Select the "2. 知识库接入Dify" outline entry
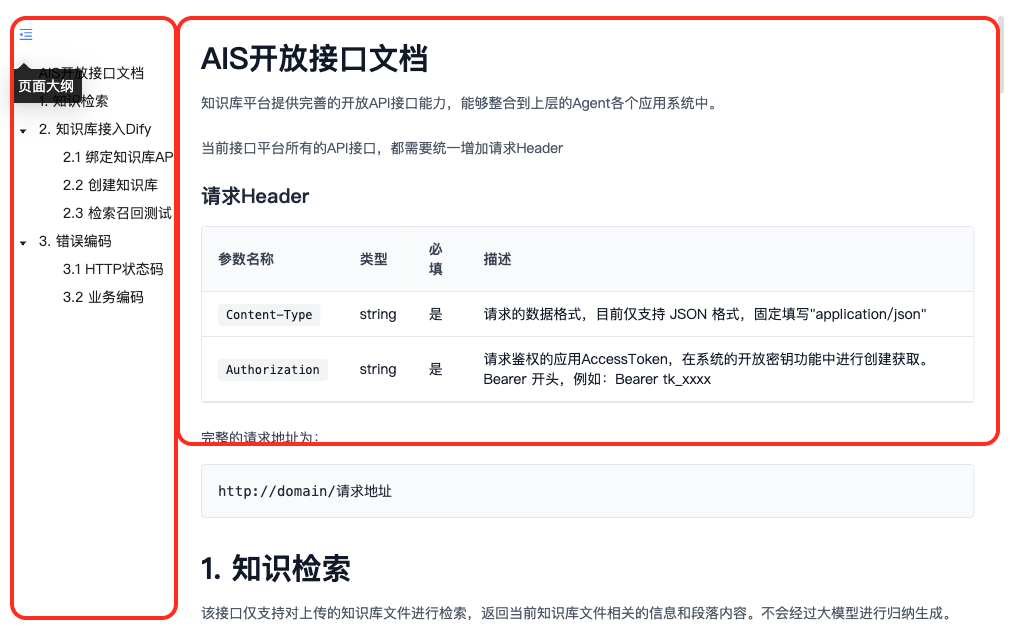Screen dimensions: 1018x640 95,129
